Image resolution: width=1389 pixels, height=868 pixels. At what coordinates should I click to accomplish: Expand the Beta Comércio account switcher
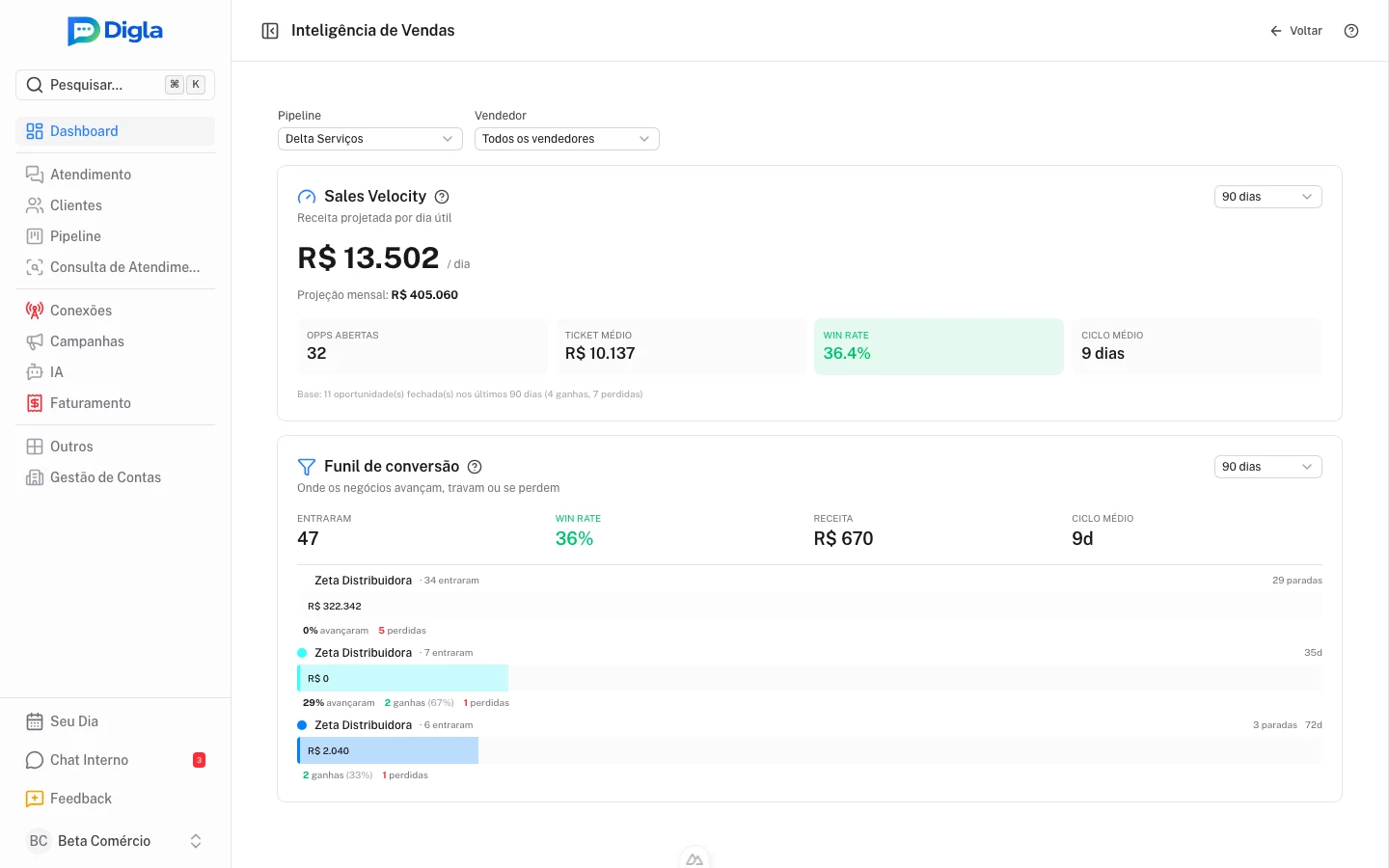point(115,841)
